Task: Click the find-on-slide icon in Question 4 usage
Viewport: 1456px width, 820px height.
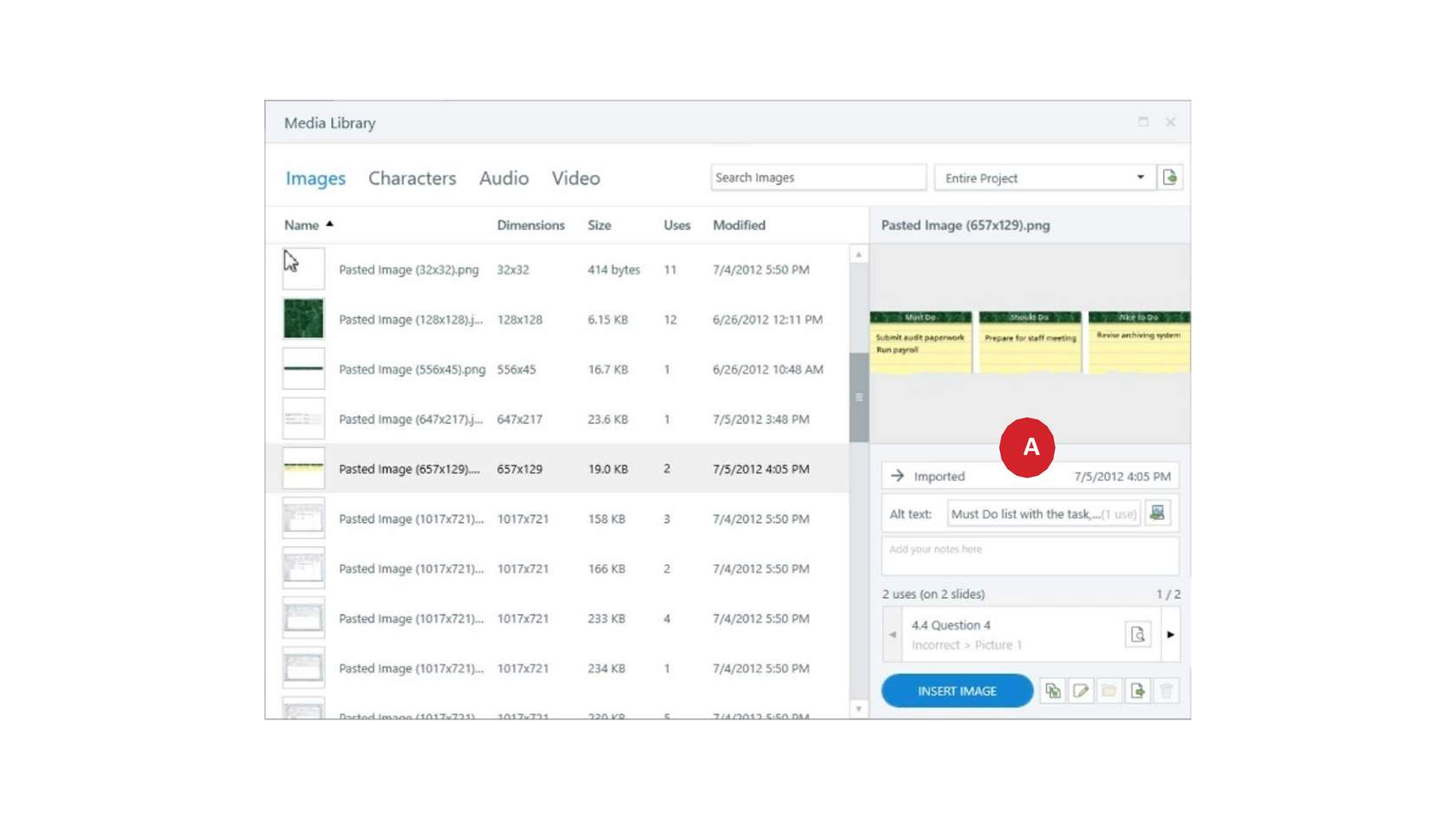Action: [x=1138, y=635]
